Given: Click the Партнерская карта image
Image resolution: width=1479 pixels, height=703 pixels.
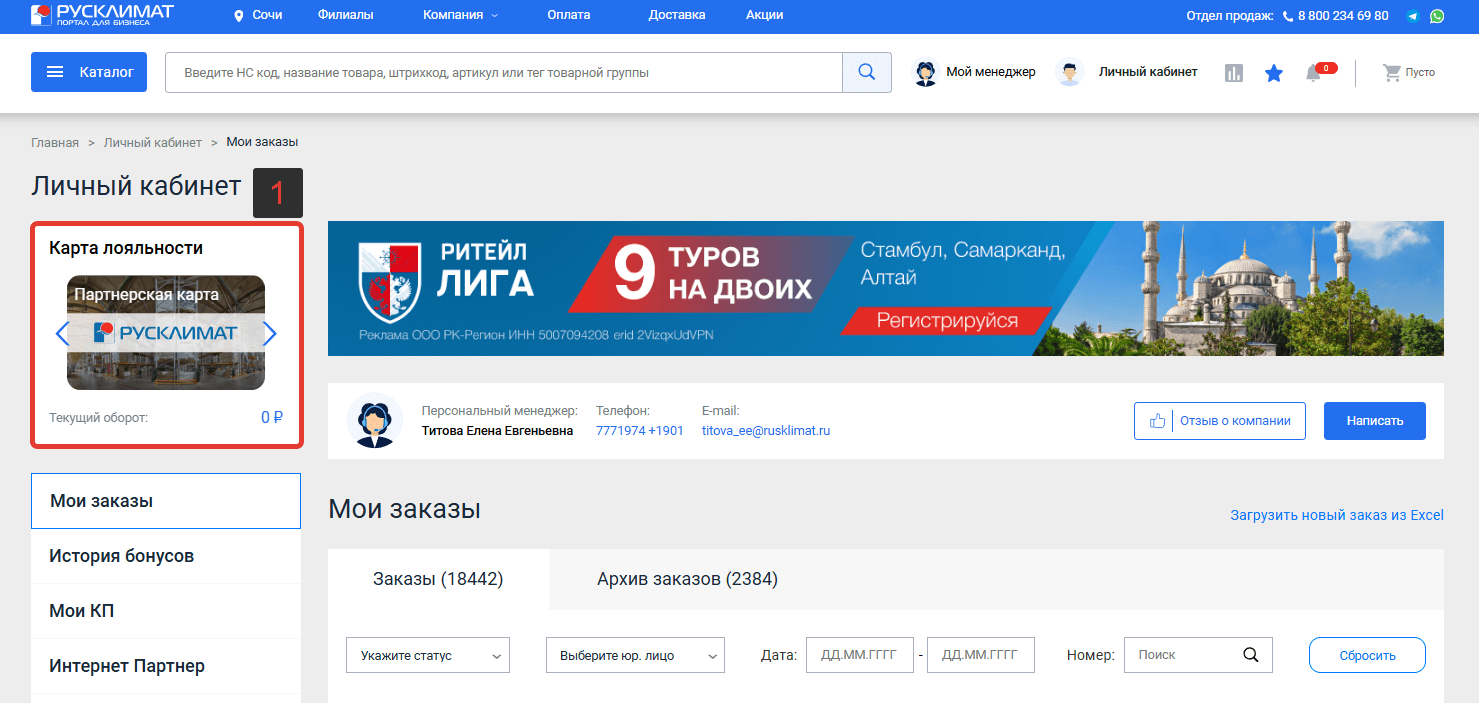Looking at the screenshot, I should point(166,332).
